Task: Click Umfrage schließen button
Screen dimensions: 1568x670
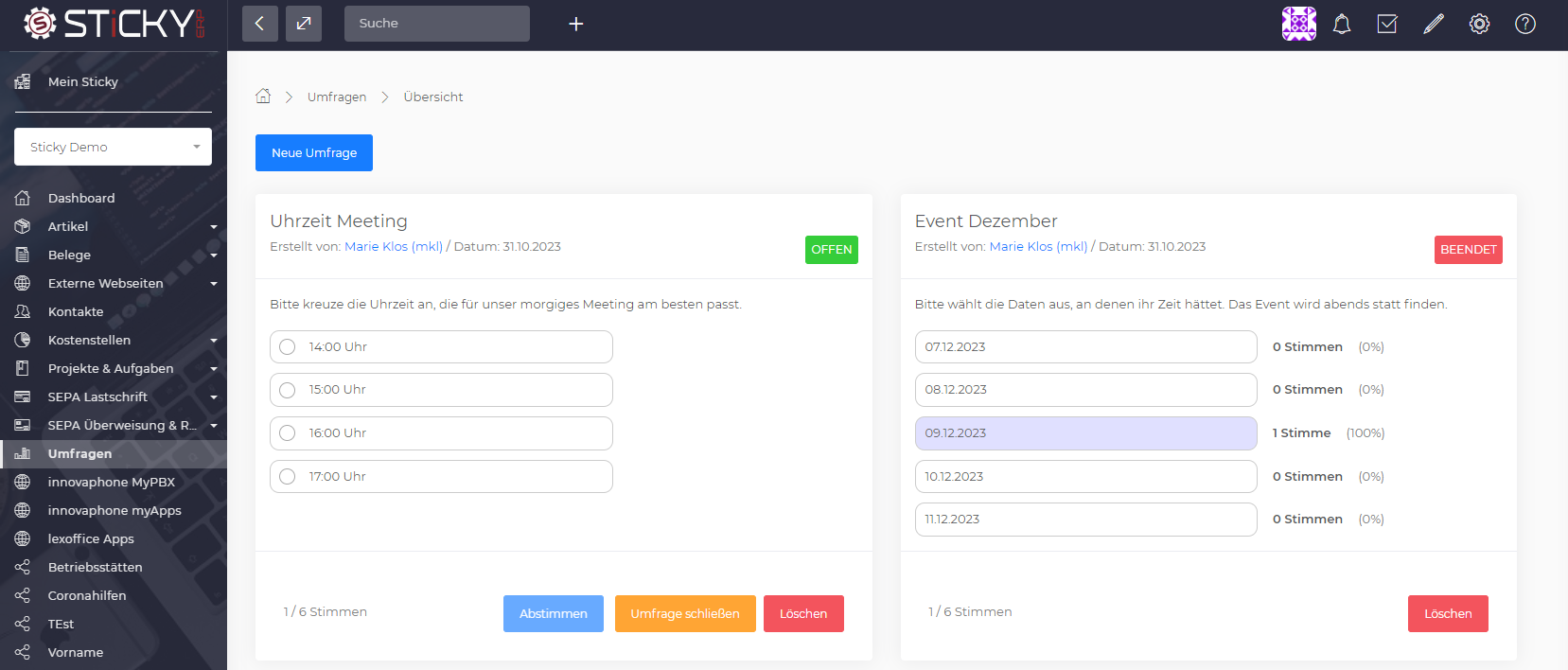Action: coord(685,613)
